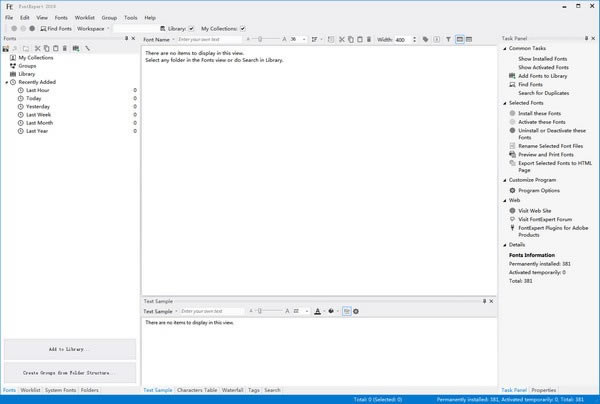Pin the Text Sample panel with pushpin icon

484,301
